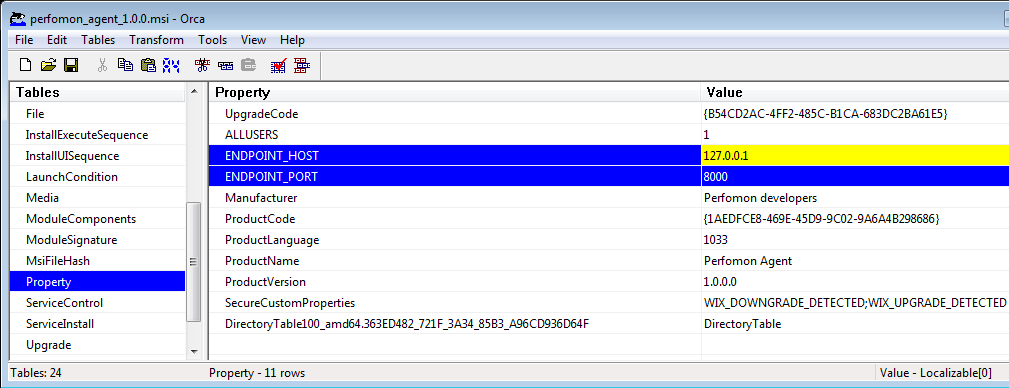The width and height of the screenshot is (1009, 388).
Task: Open the Tools menu
Action: (212, 40)
